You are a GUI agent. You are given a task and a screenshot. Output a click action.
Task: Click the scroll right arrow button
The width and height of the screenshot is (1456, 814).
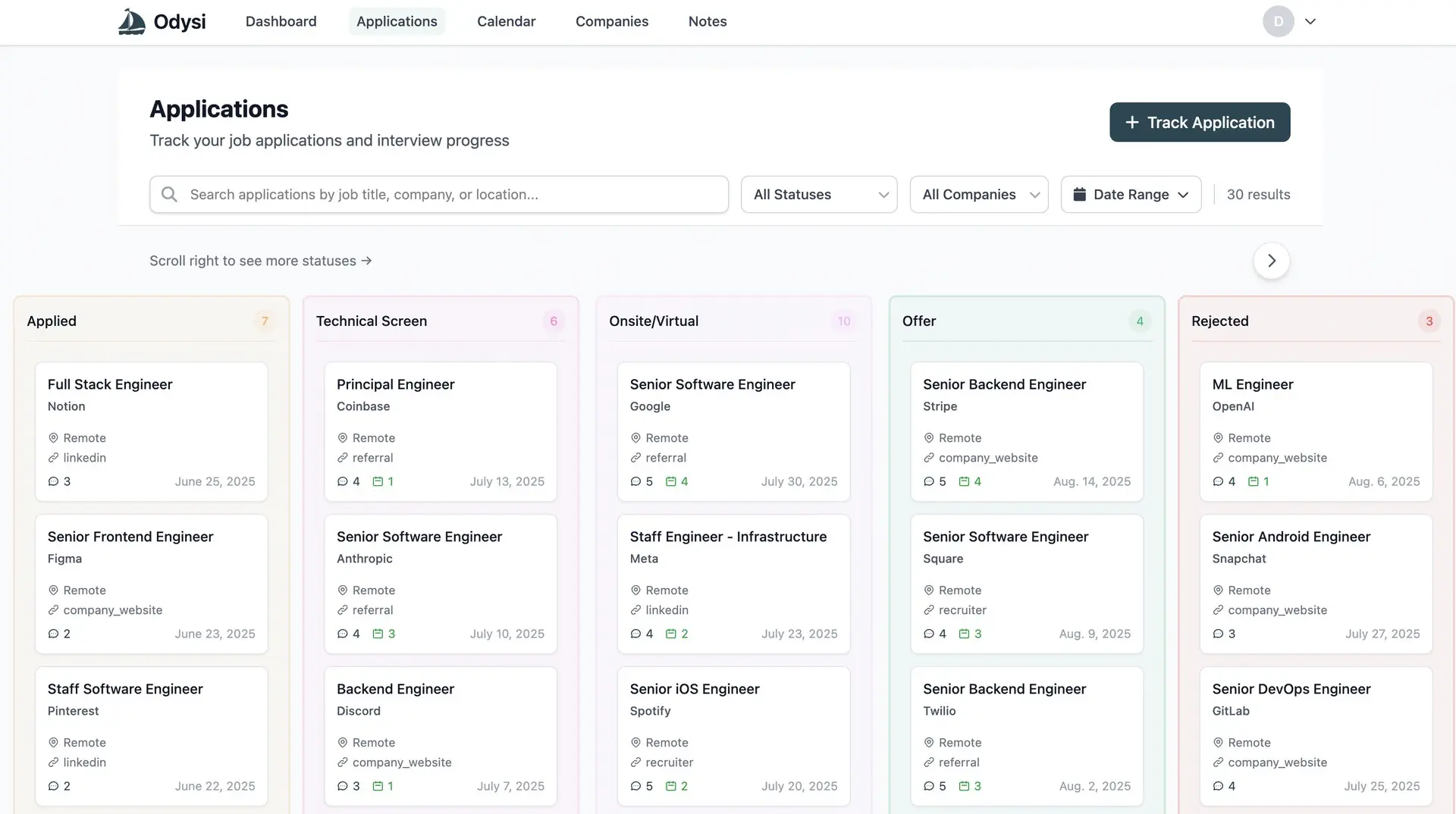tap(1272, 261)
